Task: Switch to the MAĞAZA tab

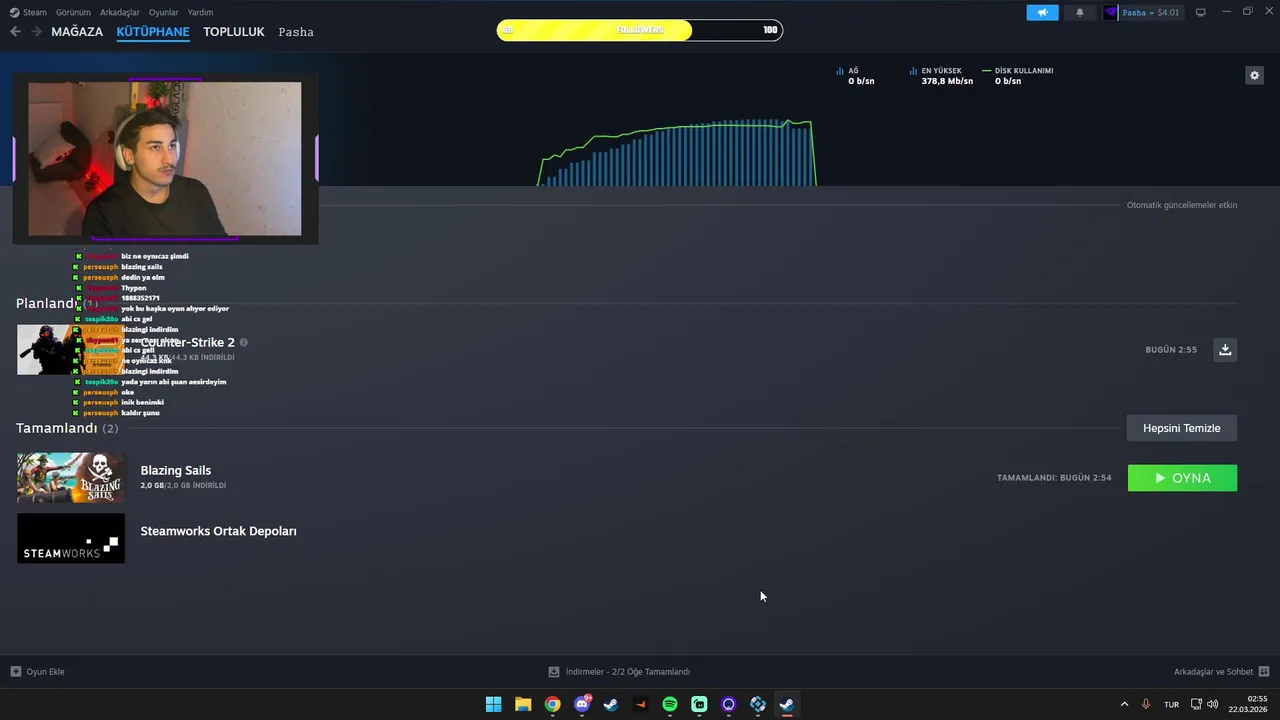Action: (77, 31)
